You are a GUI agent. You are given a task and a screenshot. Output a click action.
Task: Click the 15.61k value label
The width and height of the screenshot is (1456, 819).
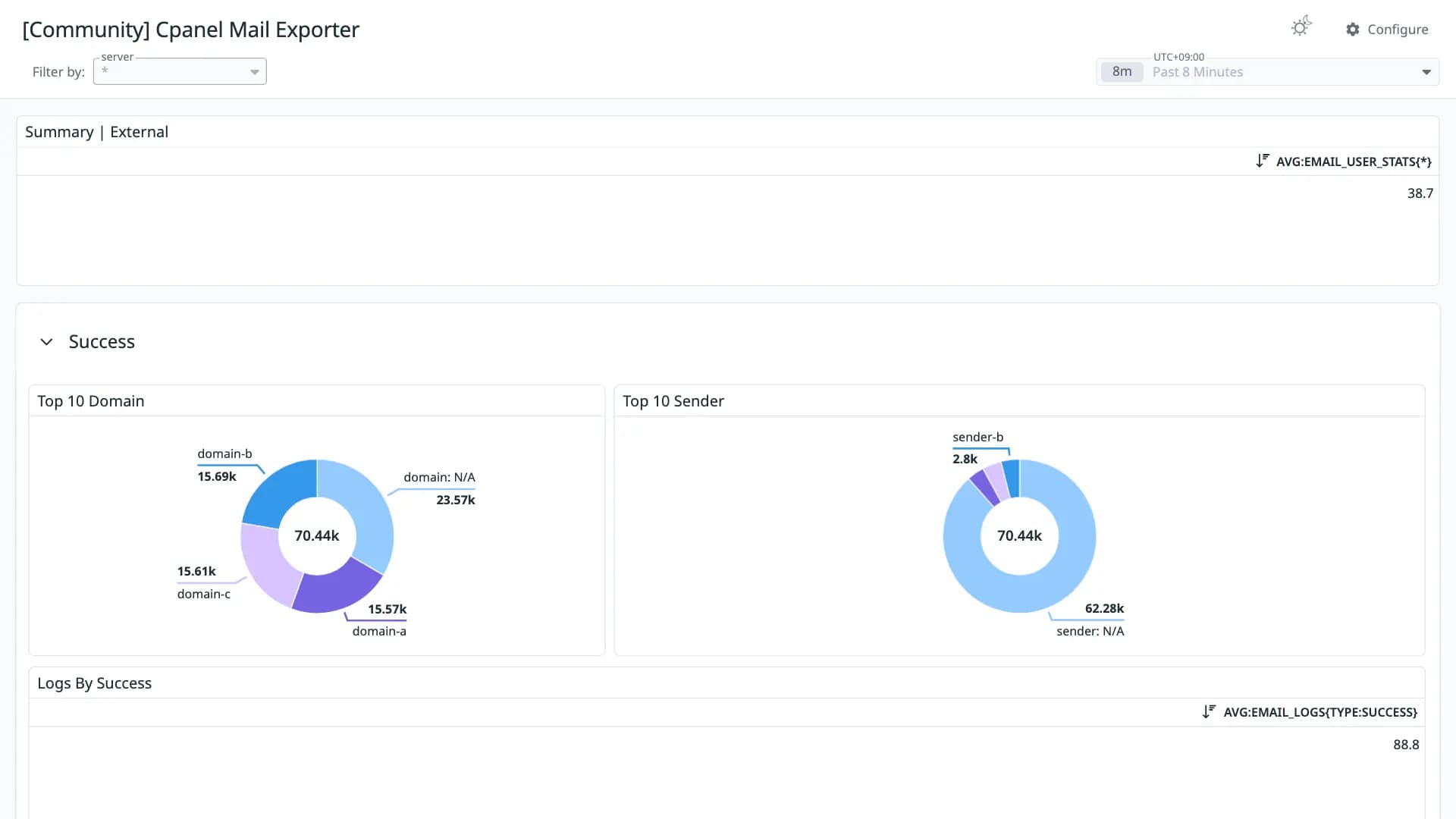click(196, 571)
